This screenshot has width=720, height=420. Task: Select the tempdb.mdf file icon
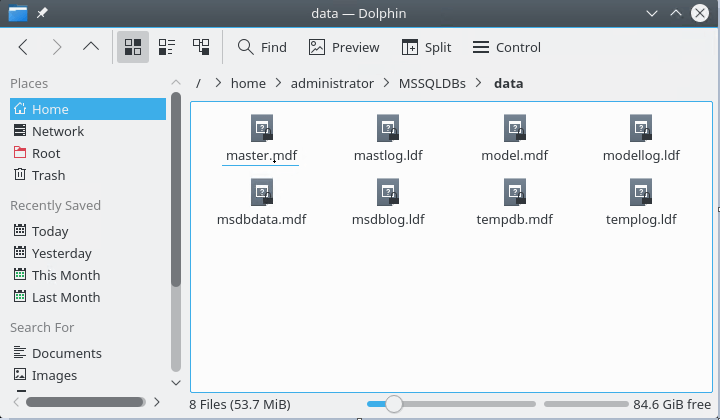(x=515, y=192)
